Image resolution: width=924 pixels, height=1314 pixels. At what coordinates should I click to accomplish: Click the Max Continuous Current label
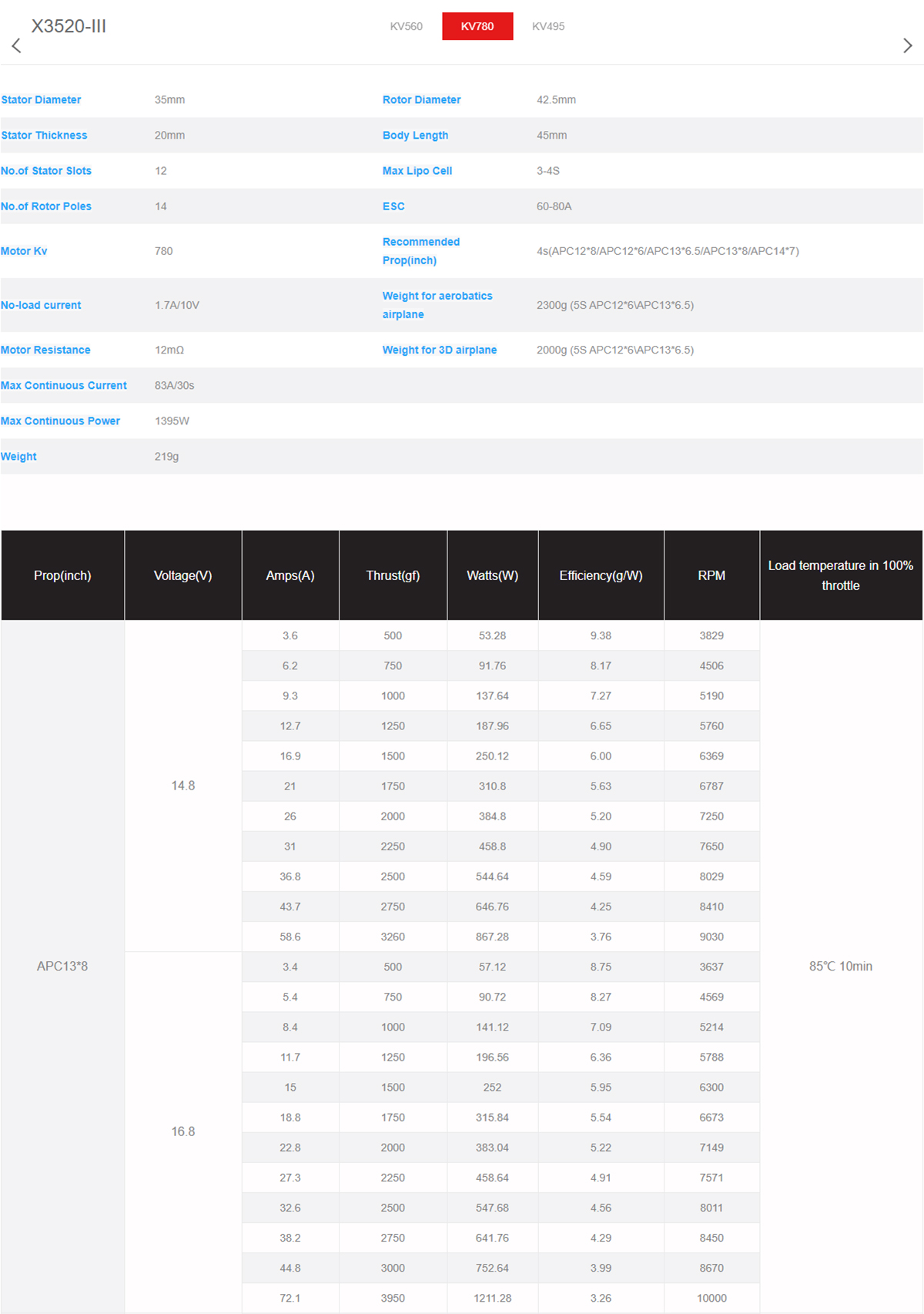(x=64, y=385)
